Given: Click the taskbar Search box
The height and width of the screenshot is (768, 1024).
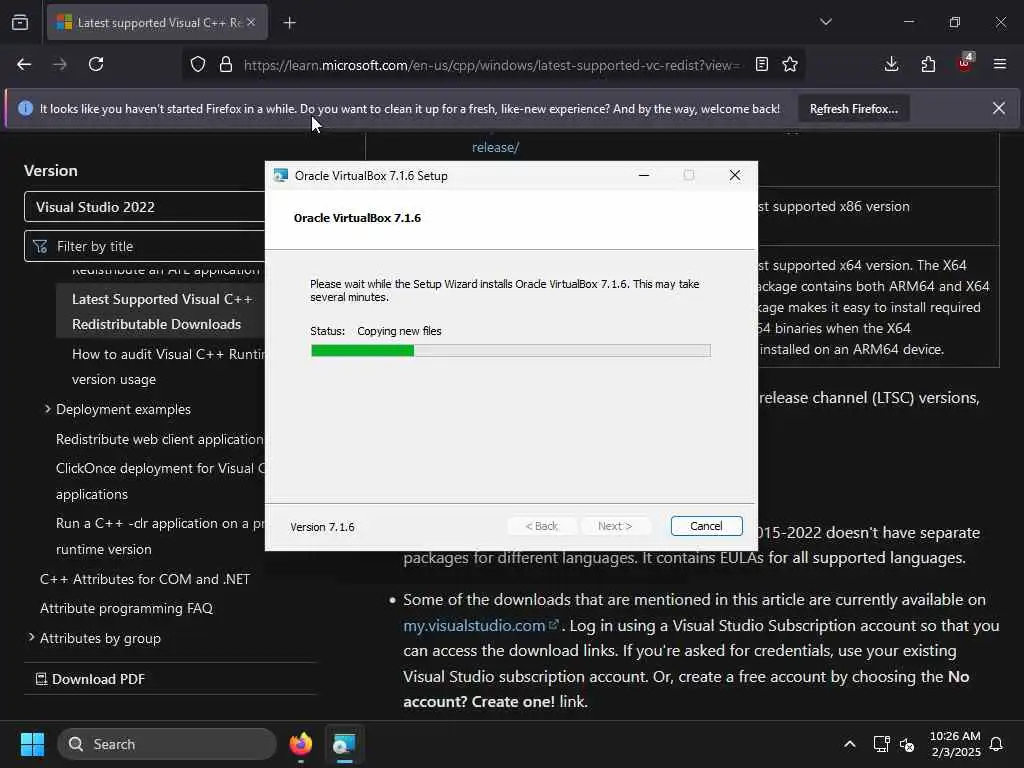Looking at the screenshot, I should coord(167,744).
